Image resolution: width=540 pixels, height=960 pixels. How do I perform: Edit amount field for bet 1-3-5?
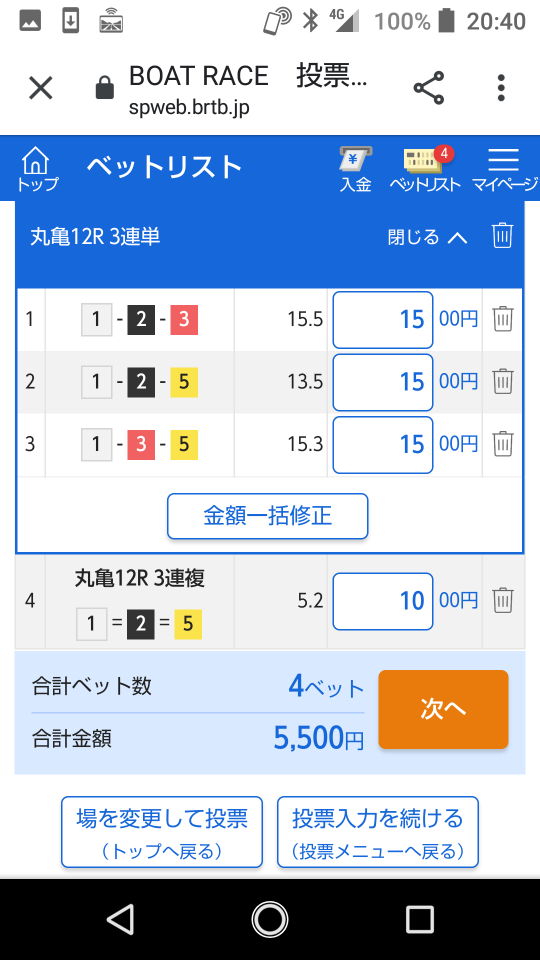[x=383, y=444]
